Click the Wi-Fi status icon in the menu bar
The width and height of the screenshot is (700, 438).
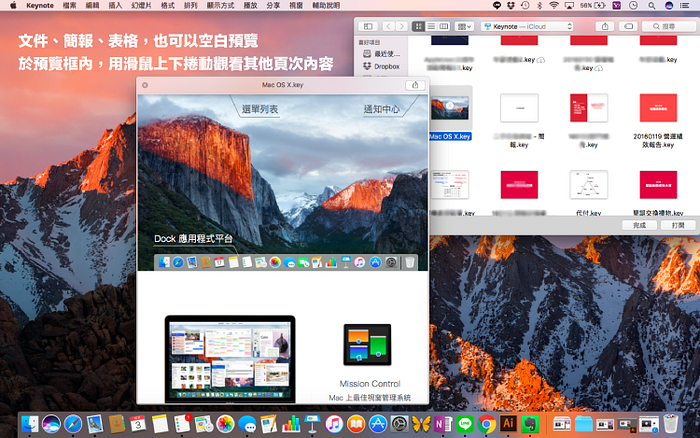coord(554,5)
